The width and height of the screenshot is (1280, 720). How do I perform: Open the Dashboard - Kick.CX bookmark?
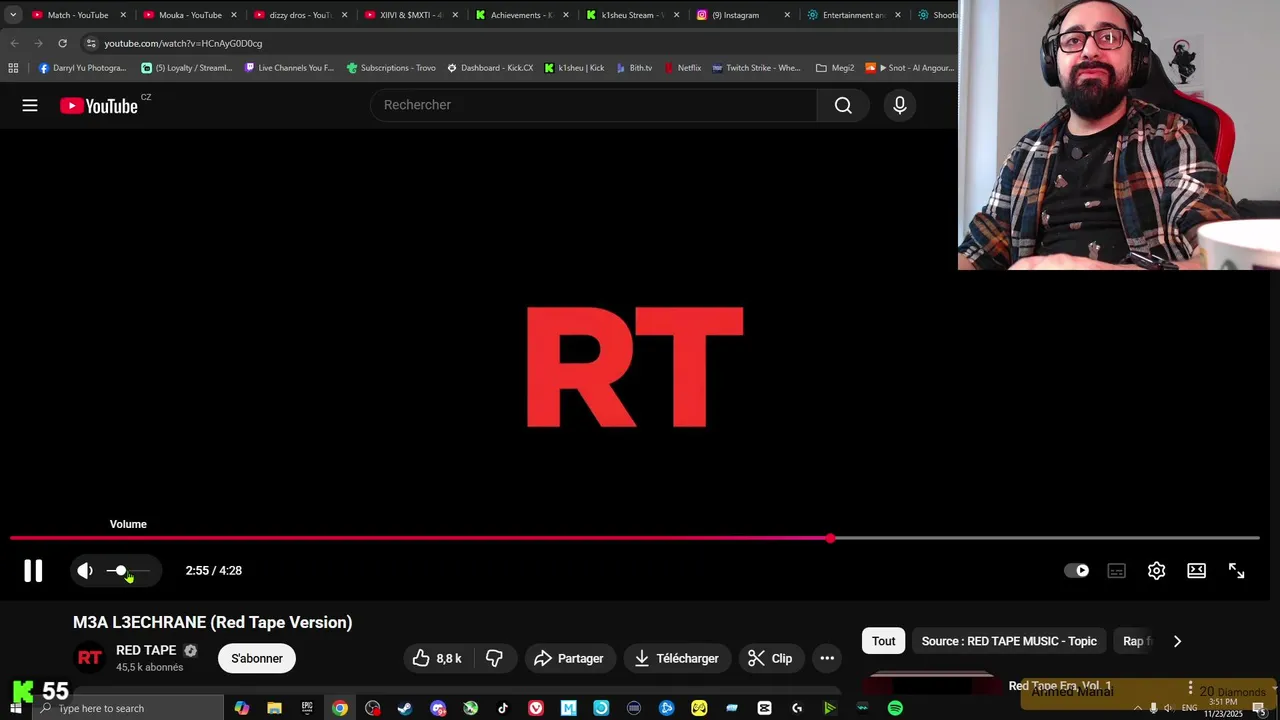pyautogui.click(x=490, y=68)
